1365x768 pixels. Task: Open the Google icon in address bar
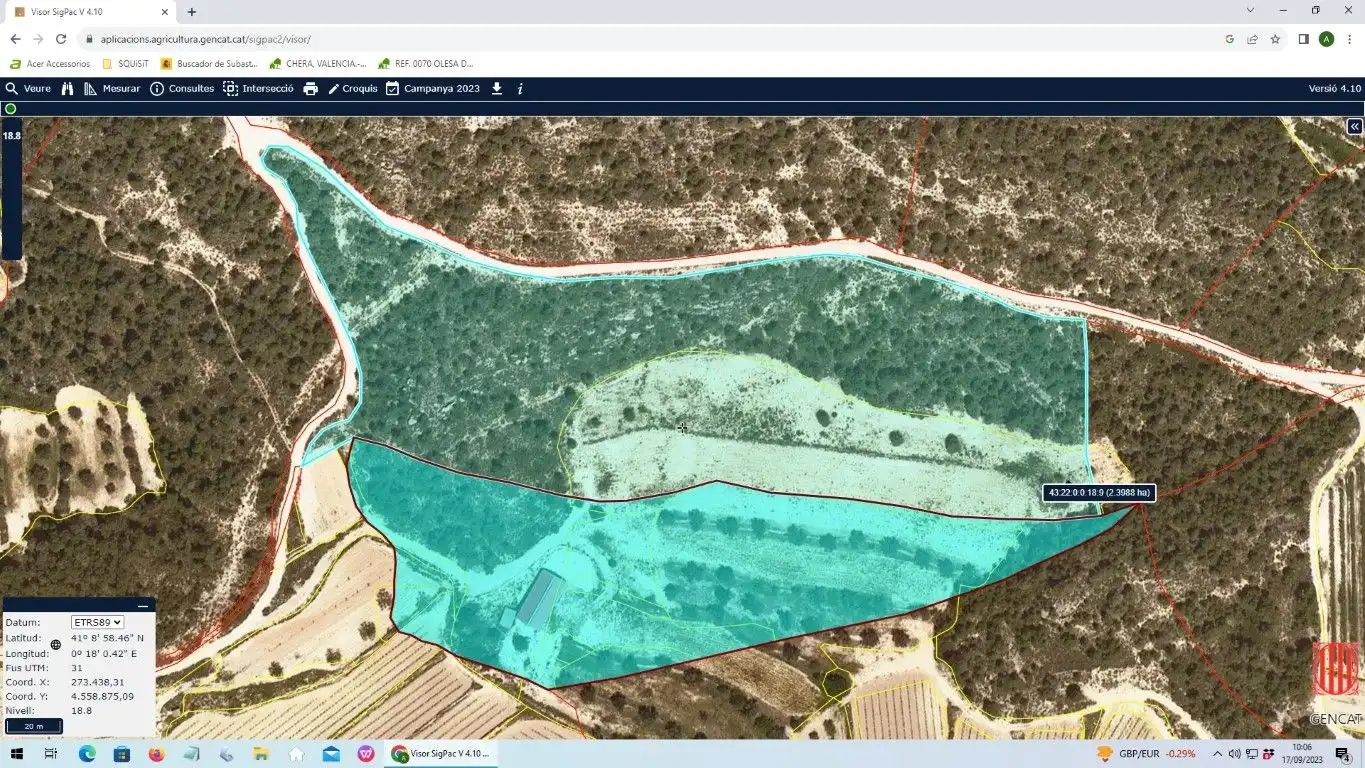[x=1229, y=39]
